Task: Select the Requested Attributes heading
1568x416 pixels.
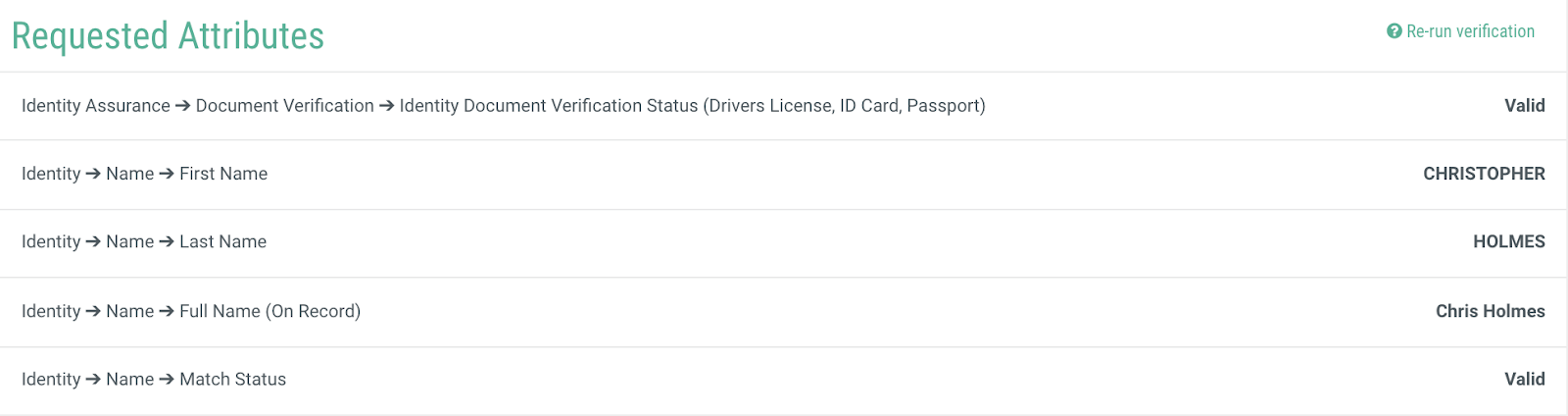Action: 168,36
